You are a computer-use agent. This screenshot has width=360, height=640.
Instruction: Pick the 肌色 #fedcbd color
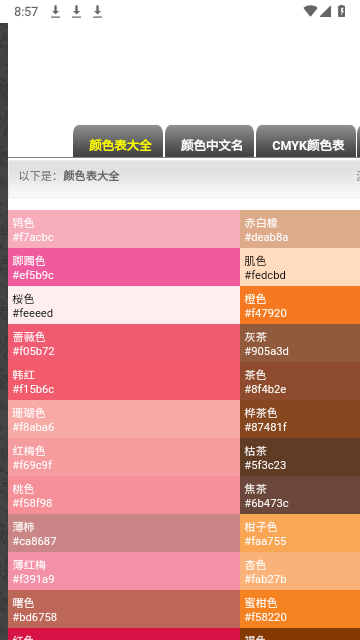pyautogui.click(x=300, y=267)
